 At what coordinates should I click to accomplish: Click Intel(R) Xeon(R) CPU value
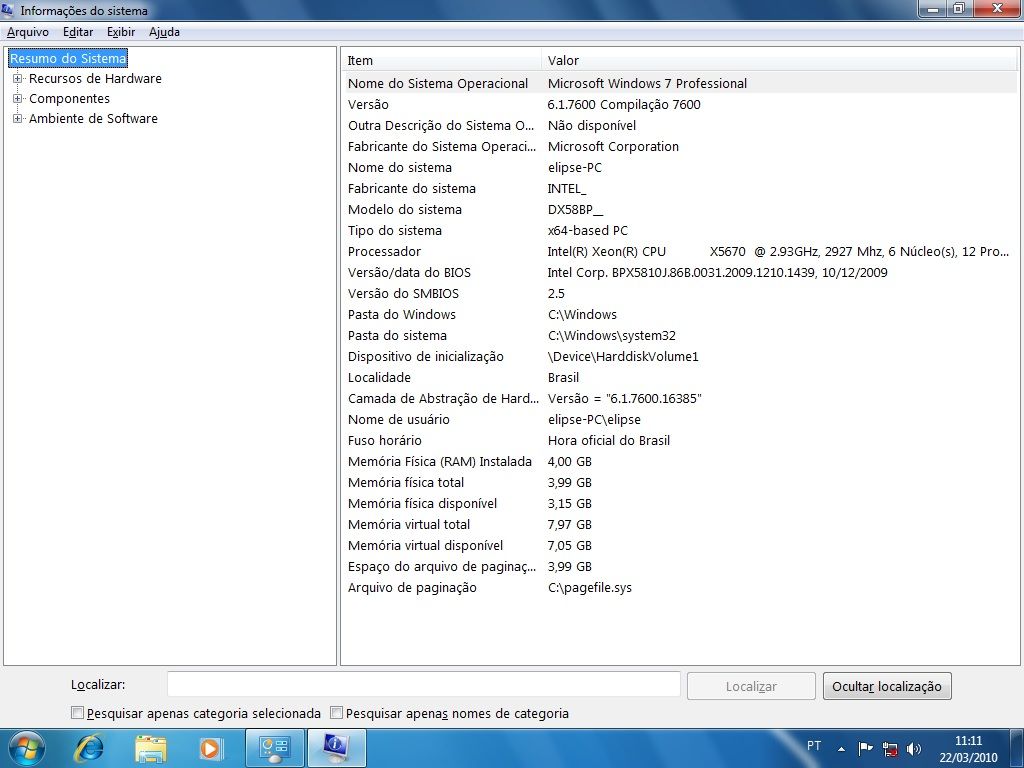(778, 251)
